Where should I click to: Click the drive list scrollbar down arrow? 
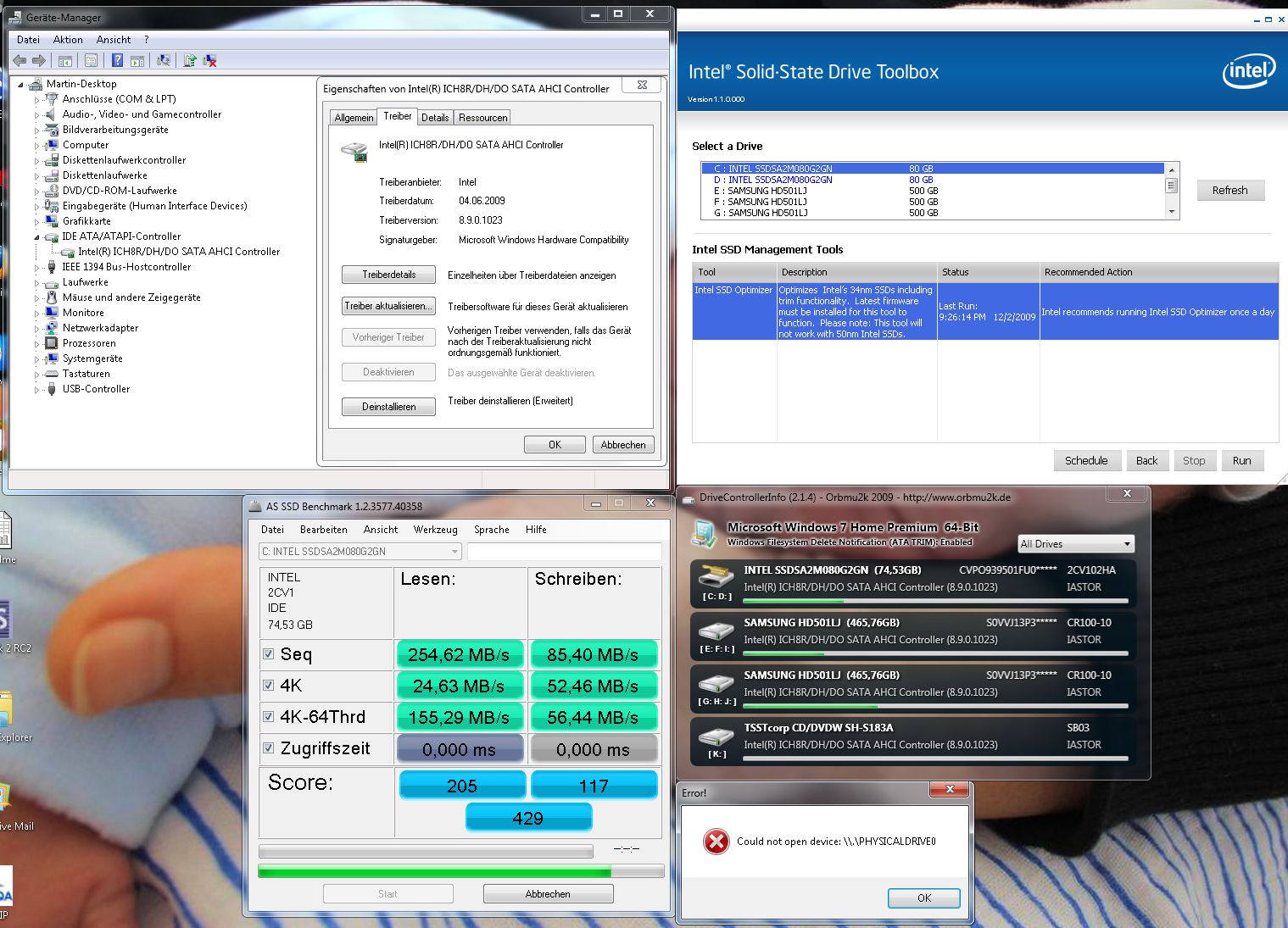click(1172, 213)
